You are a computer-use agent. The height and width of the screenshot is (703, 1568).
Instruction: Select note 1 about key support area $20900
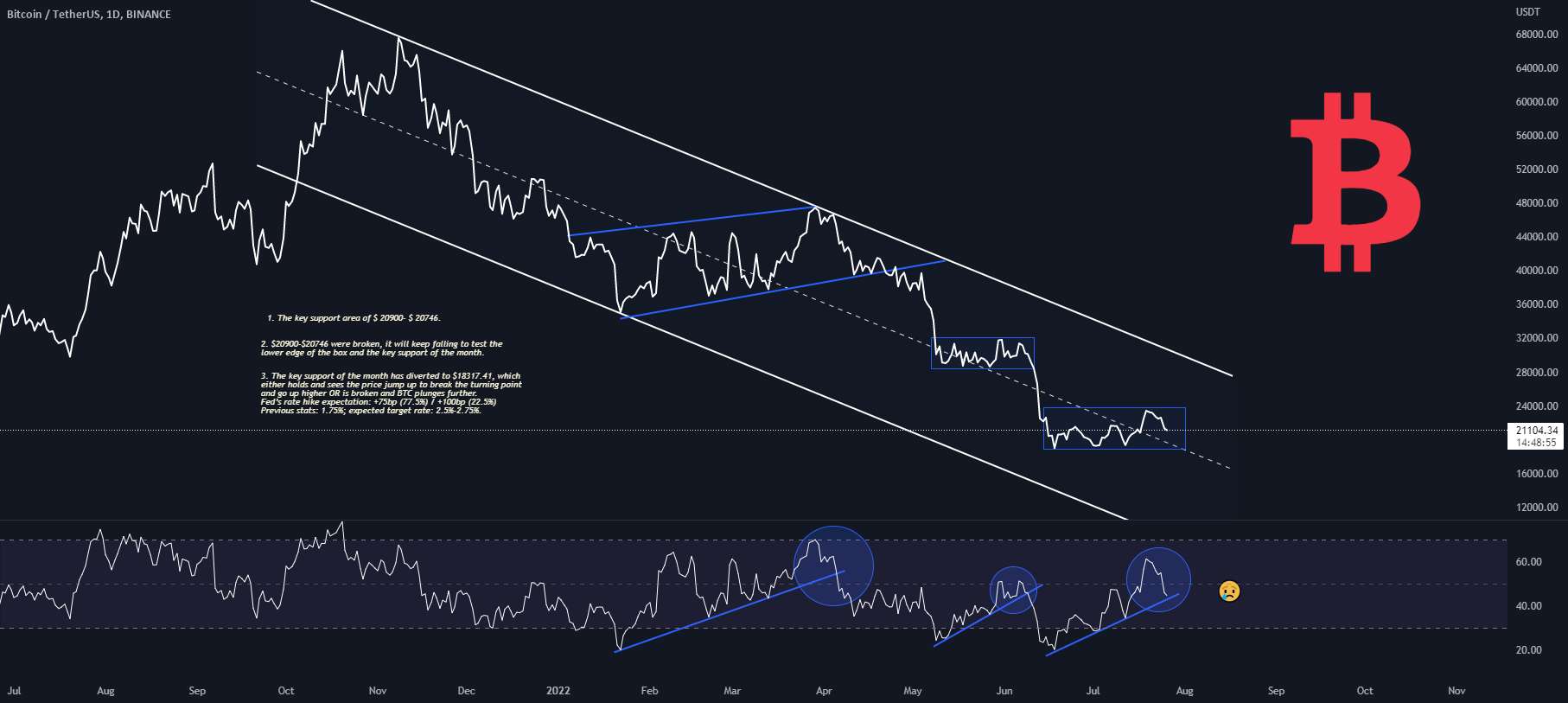click(x=354, y=318)
